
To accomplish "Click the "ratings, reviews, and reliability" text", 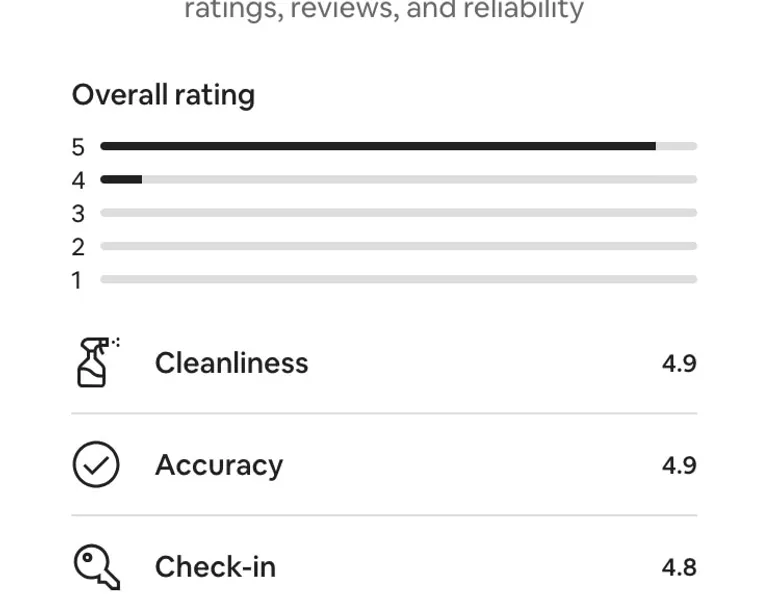I will [x=384, y=12].
